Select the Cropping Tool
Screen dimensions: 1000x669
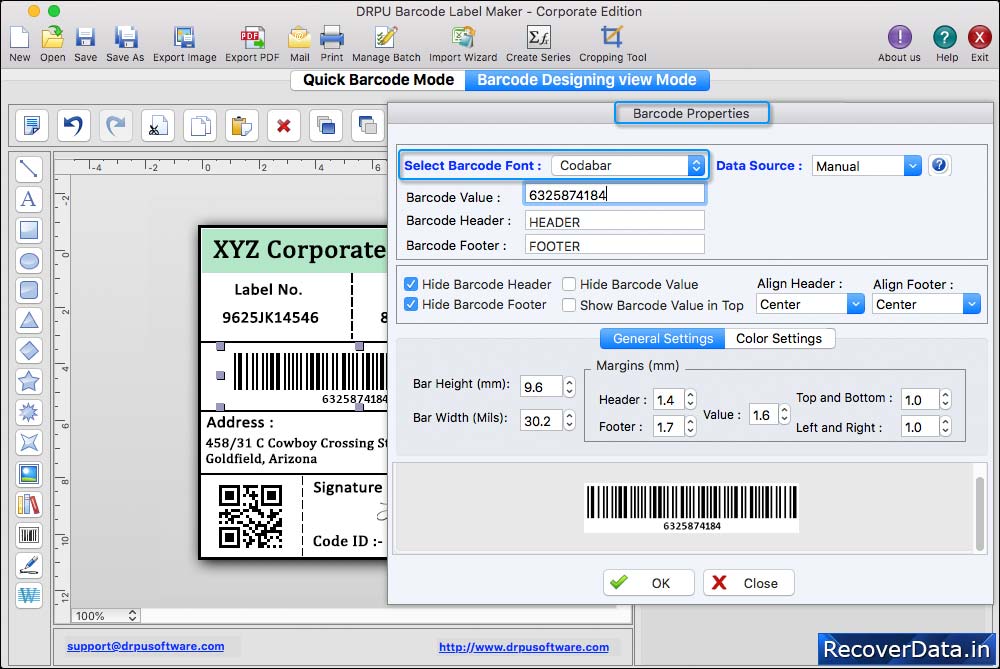click(x=612, y=38)
